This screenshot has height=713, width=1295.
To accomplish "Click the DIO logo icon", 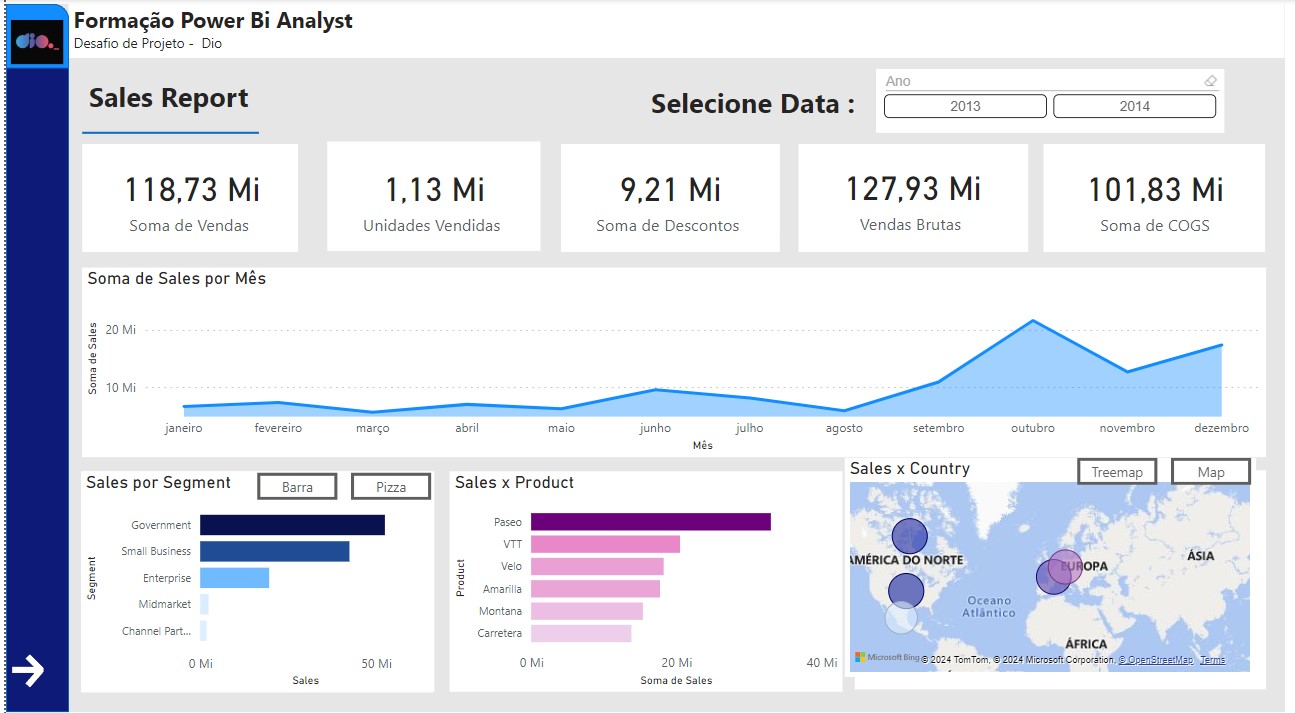I will coord(37,40).
